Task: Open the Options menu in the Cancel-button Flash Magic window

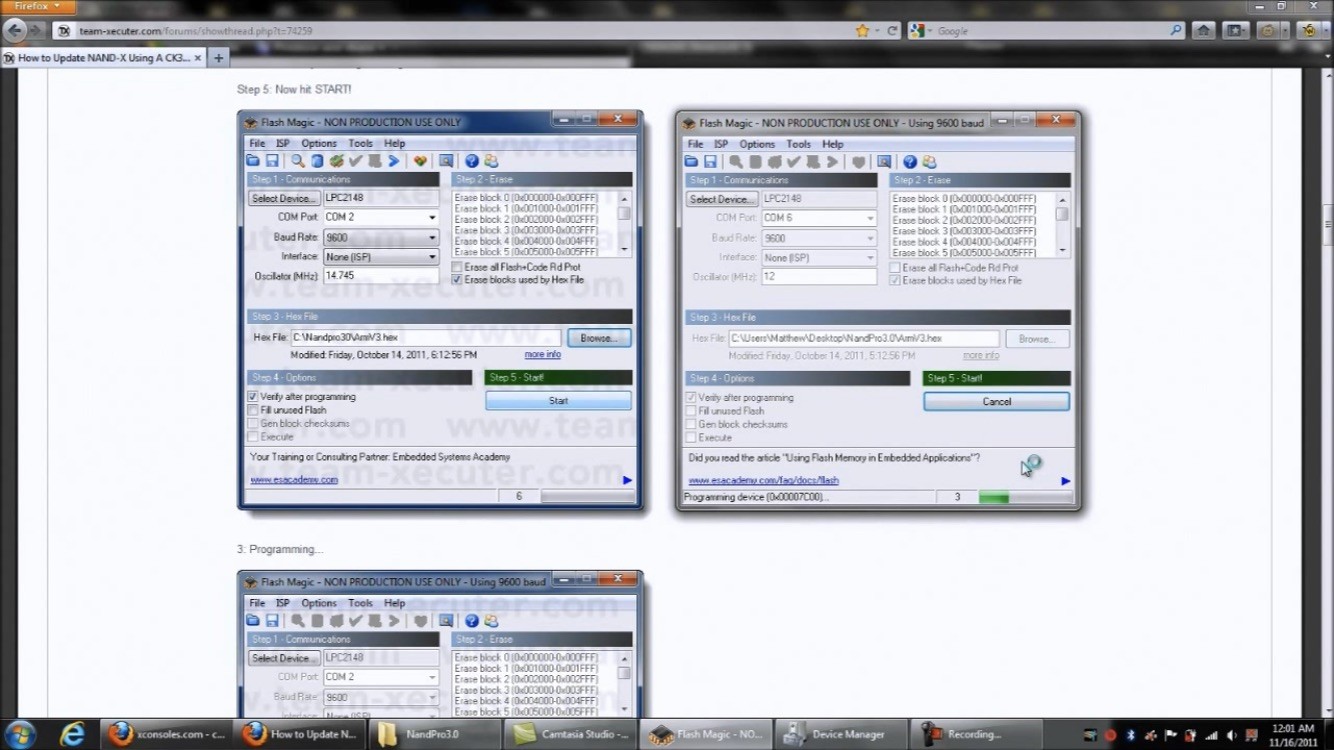Action: 757,145
